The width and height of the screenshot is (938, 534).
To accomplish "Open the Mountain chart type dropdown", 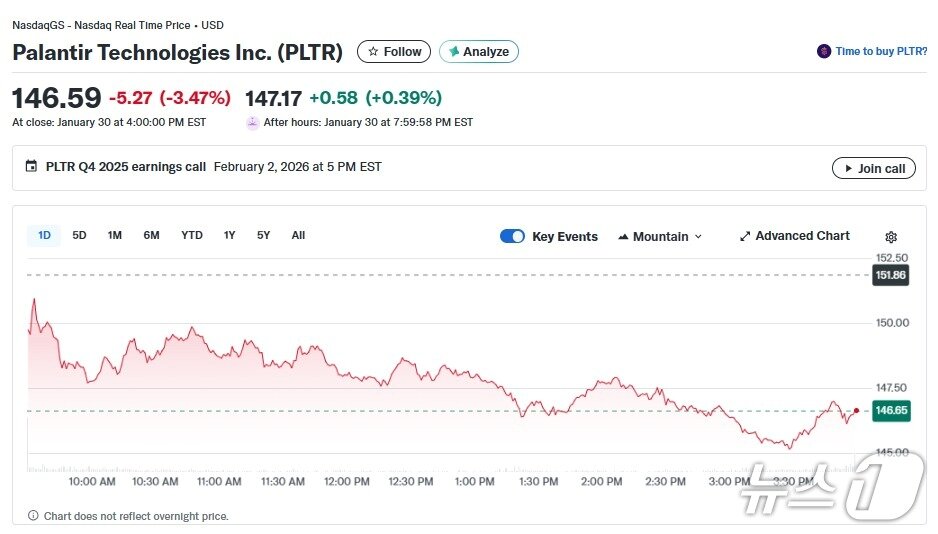I will click(659, 237).
